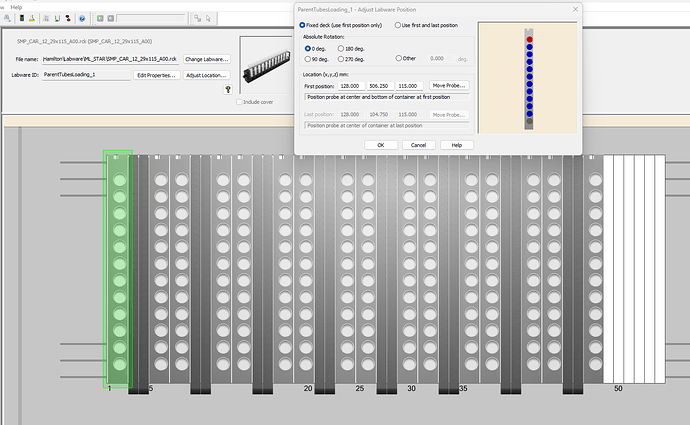690x425 pixels.
Task: Click the track 25 label on deck
Action: (x=360, y=388)
